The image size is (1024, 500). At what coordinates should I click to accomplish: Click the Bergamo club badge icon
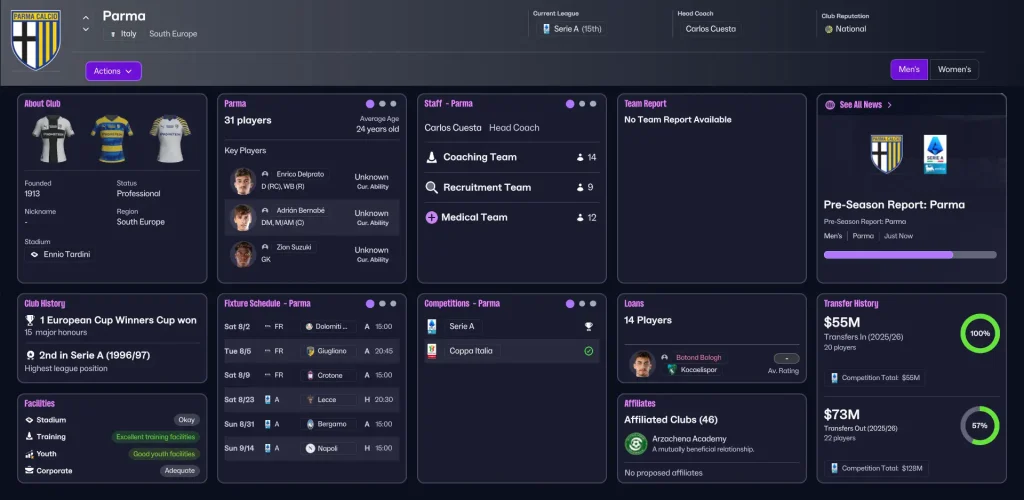[310, 424]
